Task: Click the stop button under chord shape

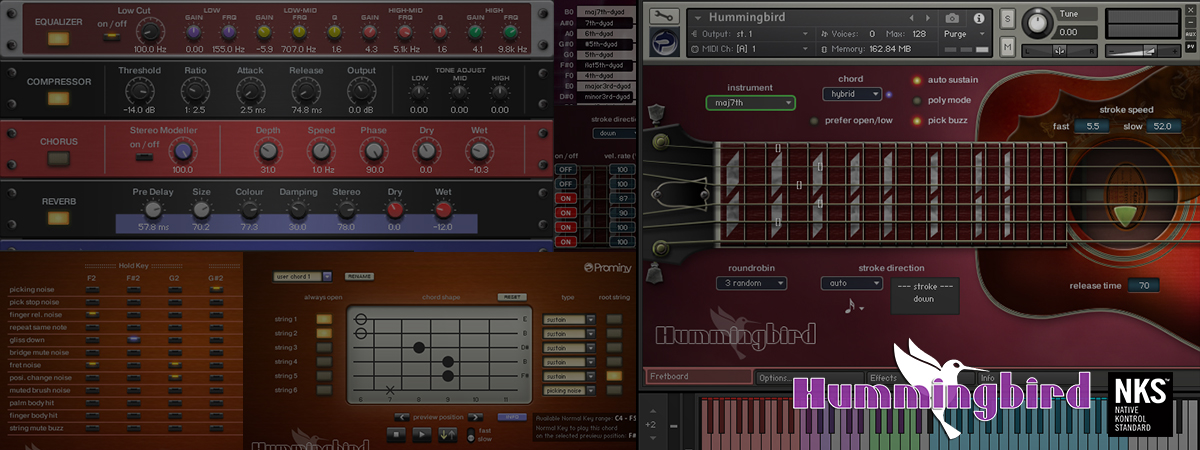Action: [x=396, y=434]
